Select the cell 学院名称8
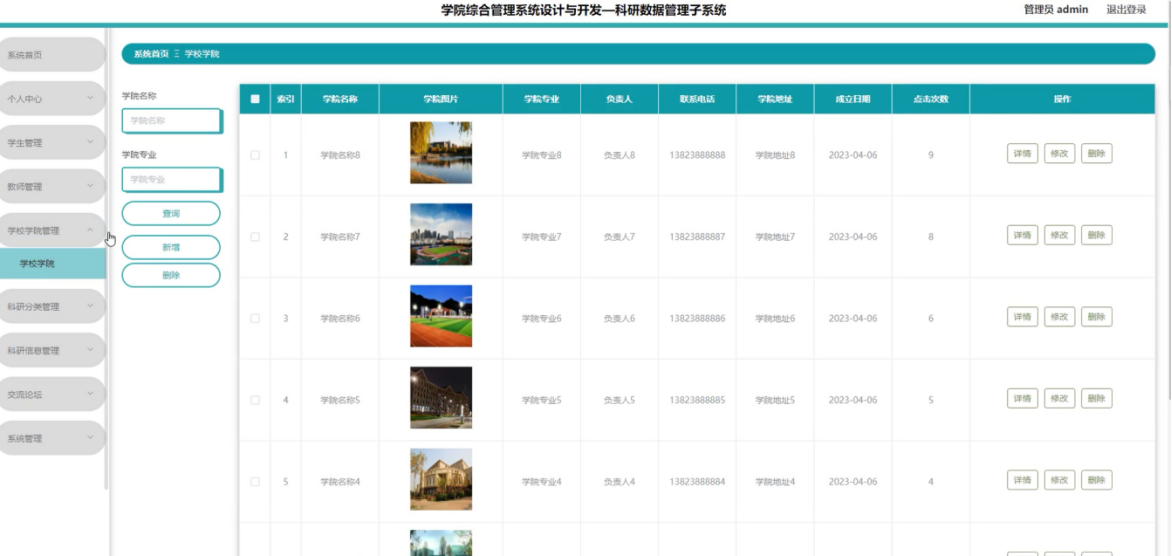Viewport: 1172px width, 556px height. tap(340, 155)
